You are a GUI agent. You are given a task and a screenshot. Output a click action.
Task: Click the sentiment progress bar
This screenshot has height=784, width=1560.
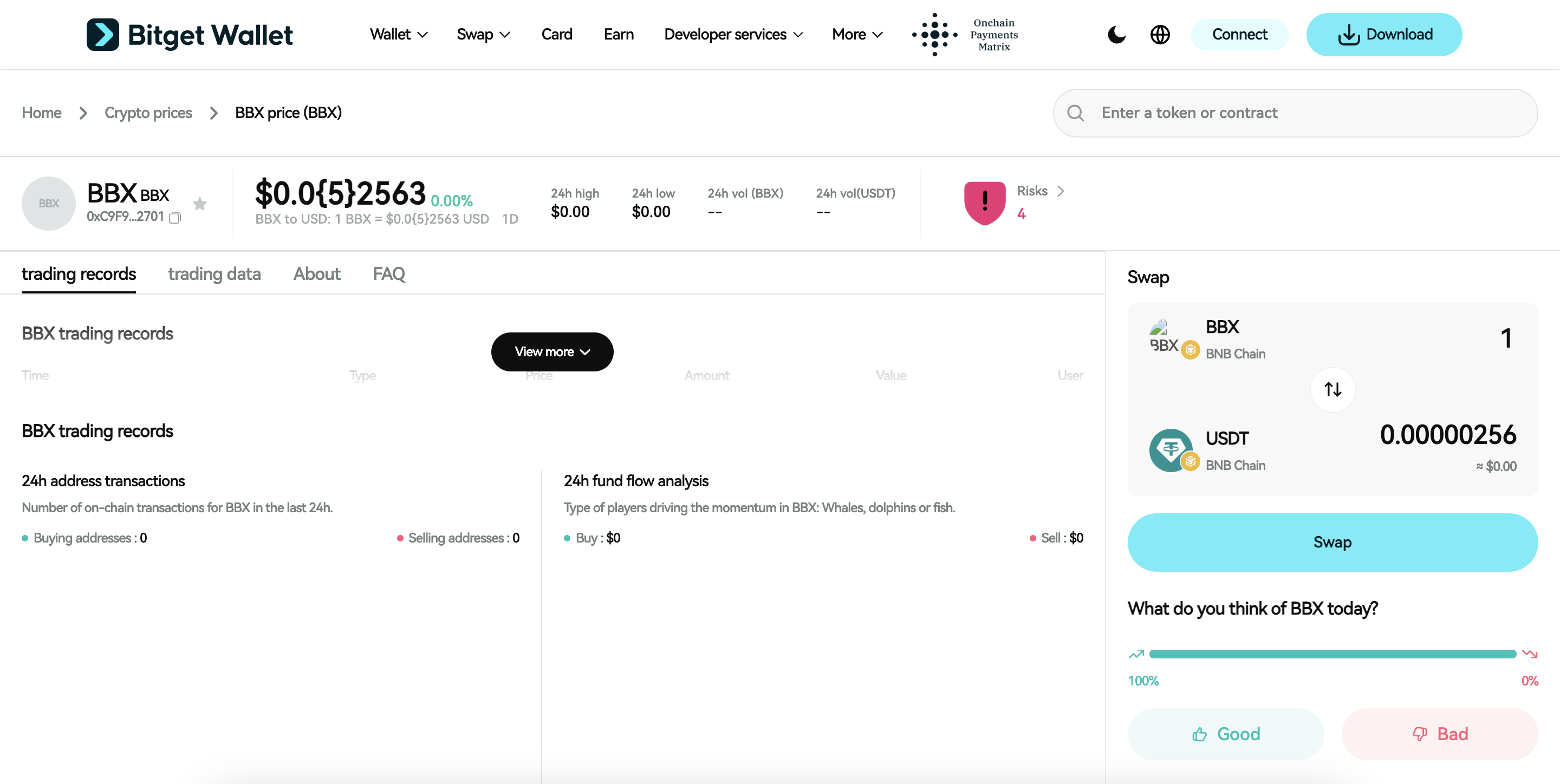(x=1332, y=654)
